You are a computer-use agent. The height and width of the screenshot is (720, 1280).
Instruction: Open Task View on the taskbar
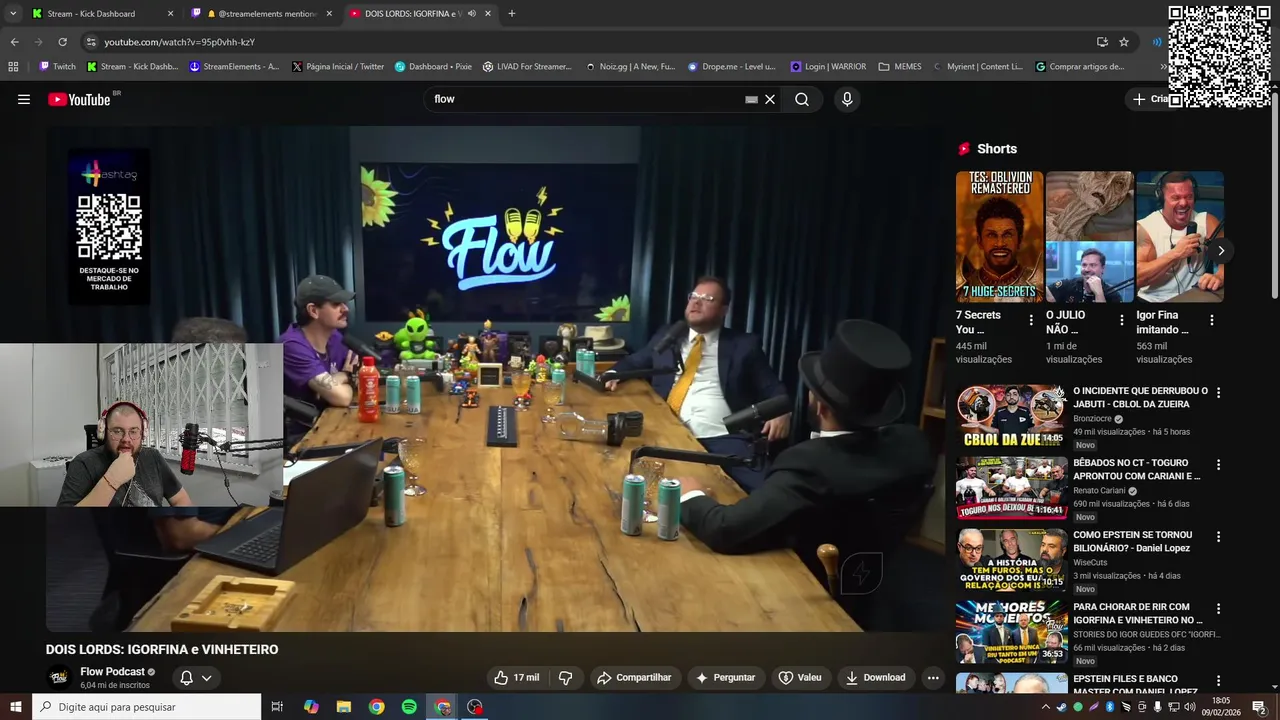(x=278, y=707)
